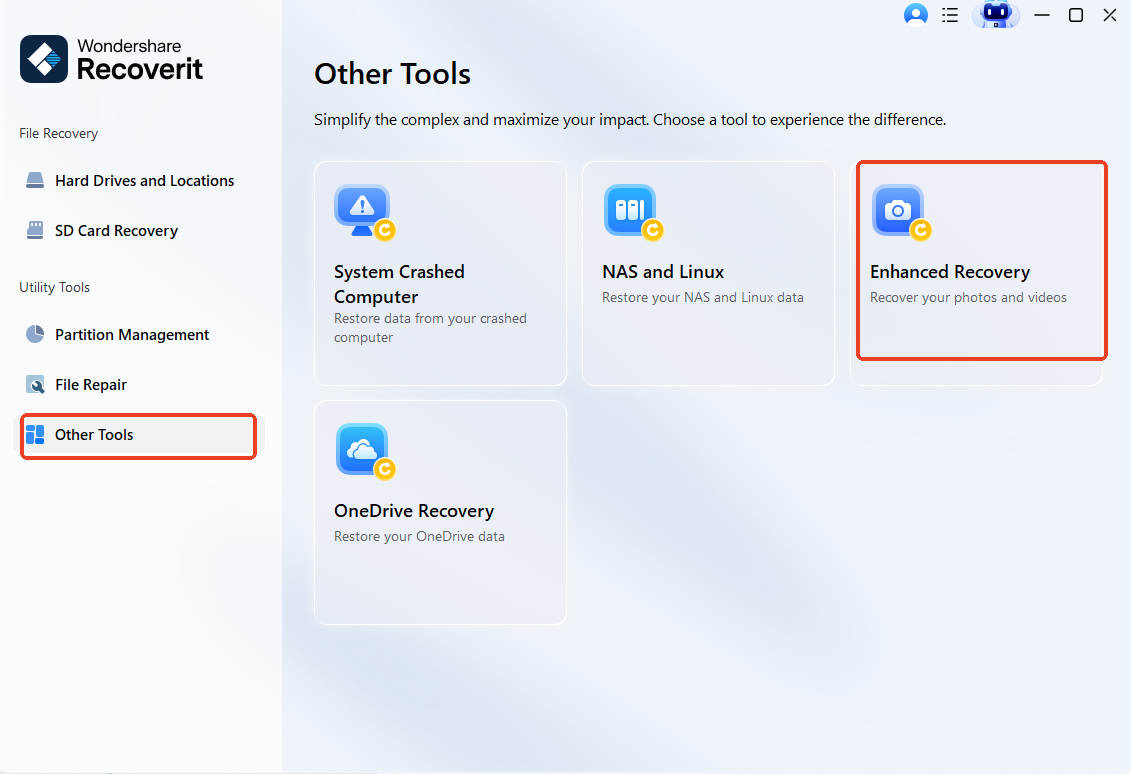This screenshot has width=1131, height=774.
Task: Open the Enhanced Recovery title text
Action: tap(949, 272)
